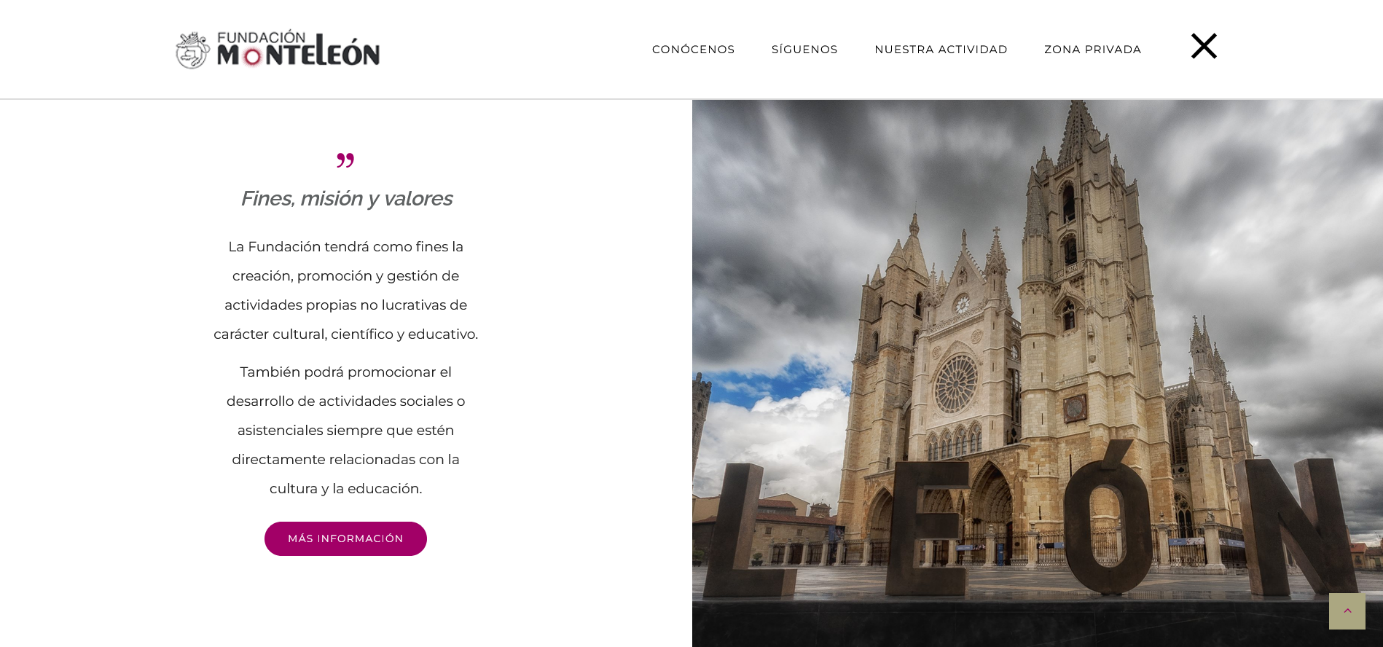This screenshot has height=647, width=1383.
Task: Click the paragraph starting La Fundación tendrá
Action: pyautogui.click(x=345, y=290)
